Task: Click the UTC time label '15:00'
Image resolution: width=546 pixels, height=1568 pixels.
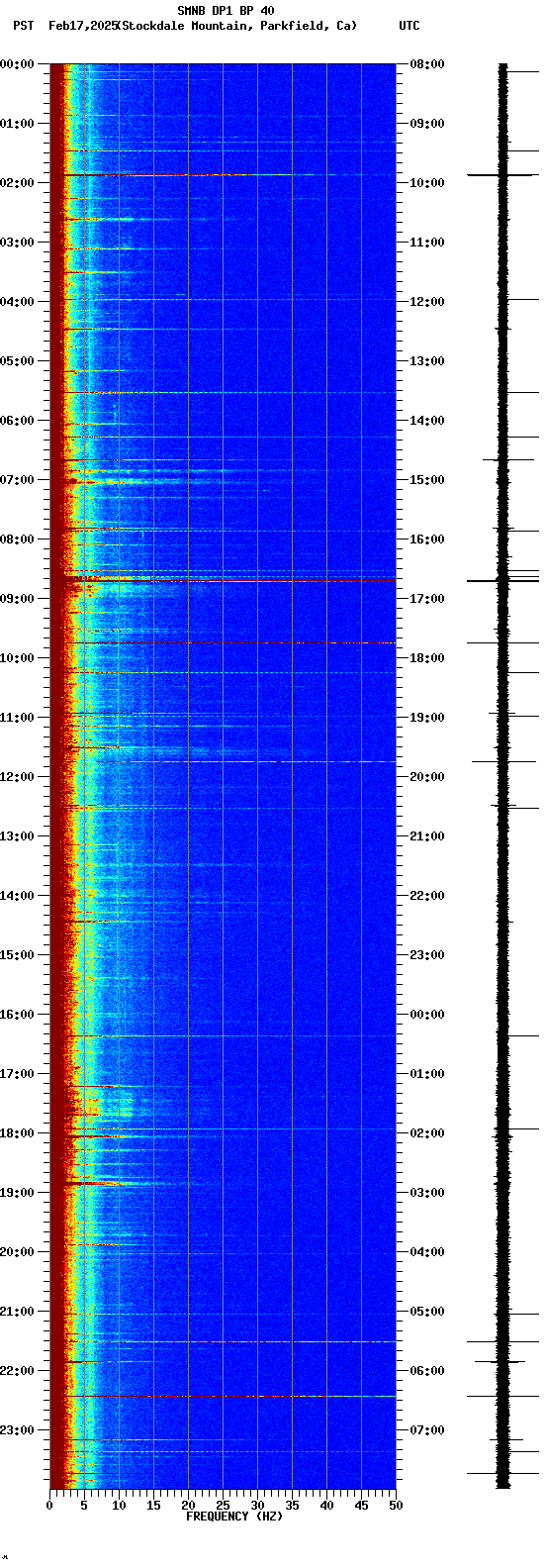Action: tap(427, 480)
